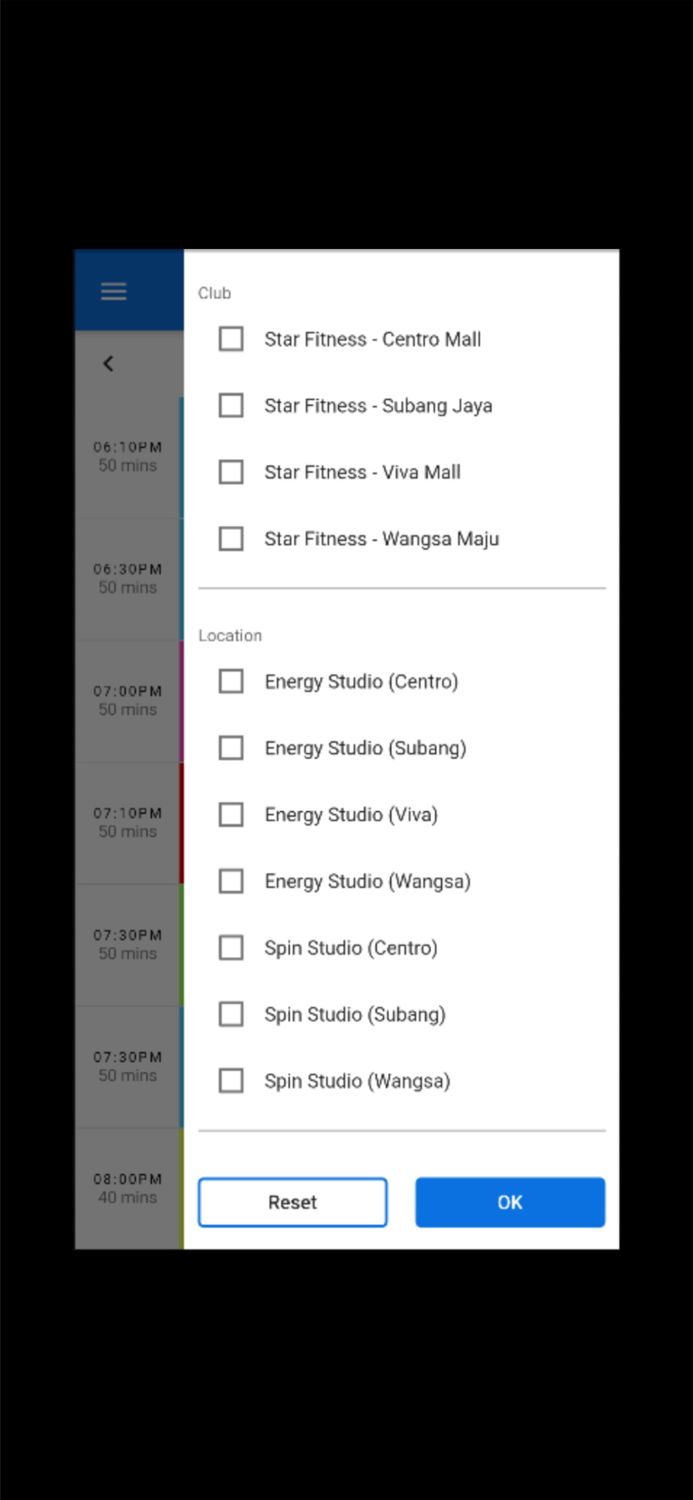Select the 06:10PM 50-minute class slot

(x=127, y=456)
